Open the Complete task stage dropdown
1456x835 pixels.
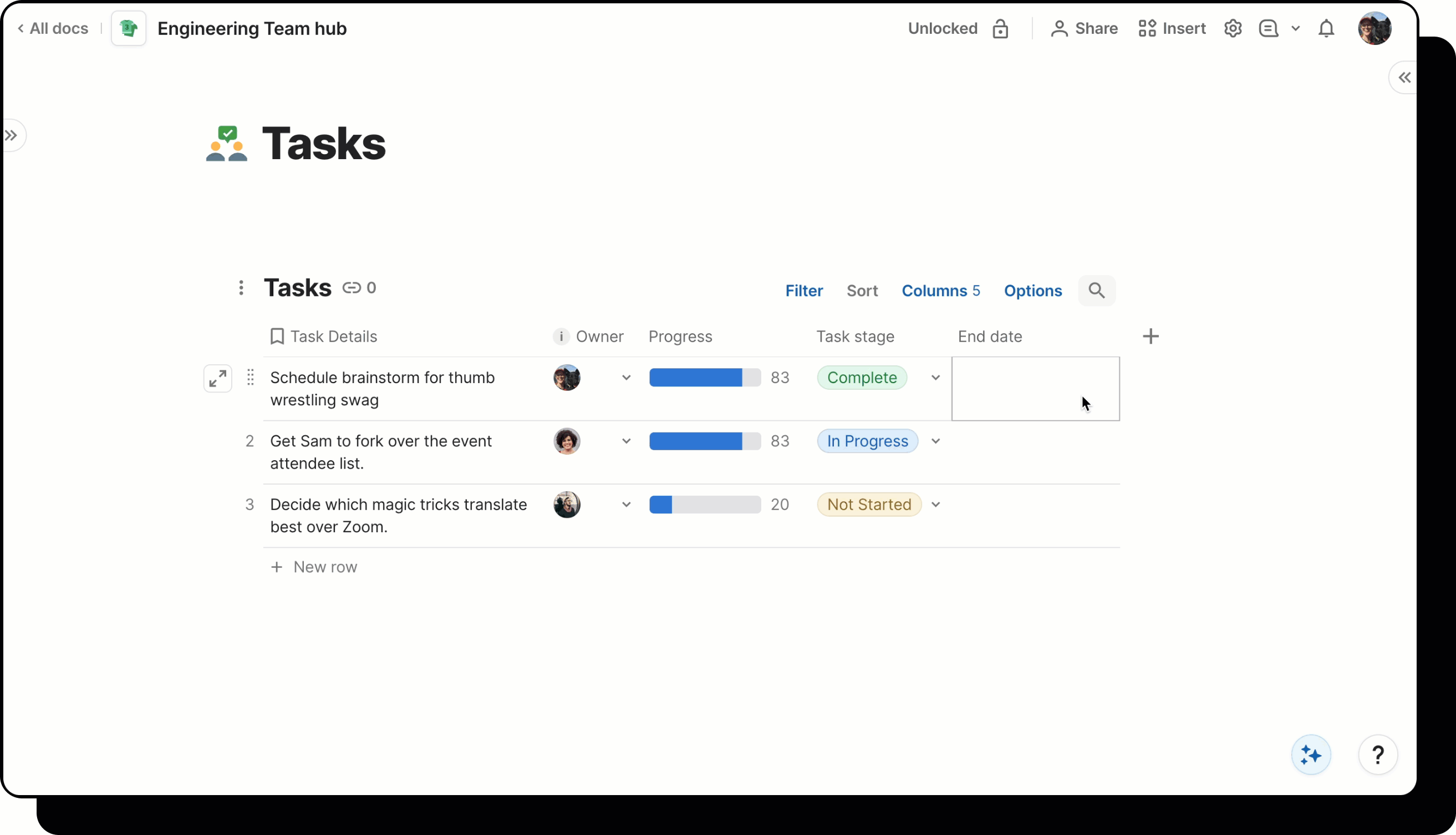pyautogui.click(x=935, y=378)
